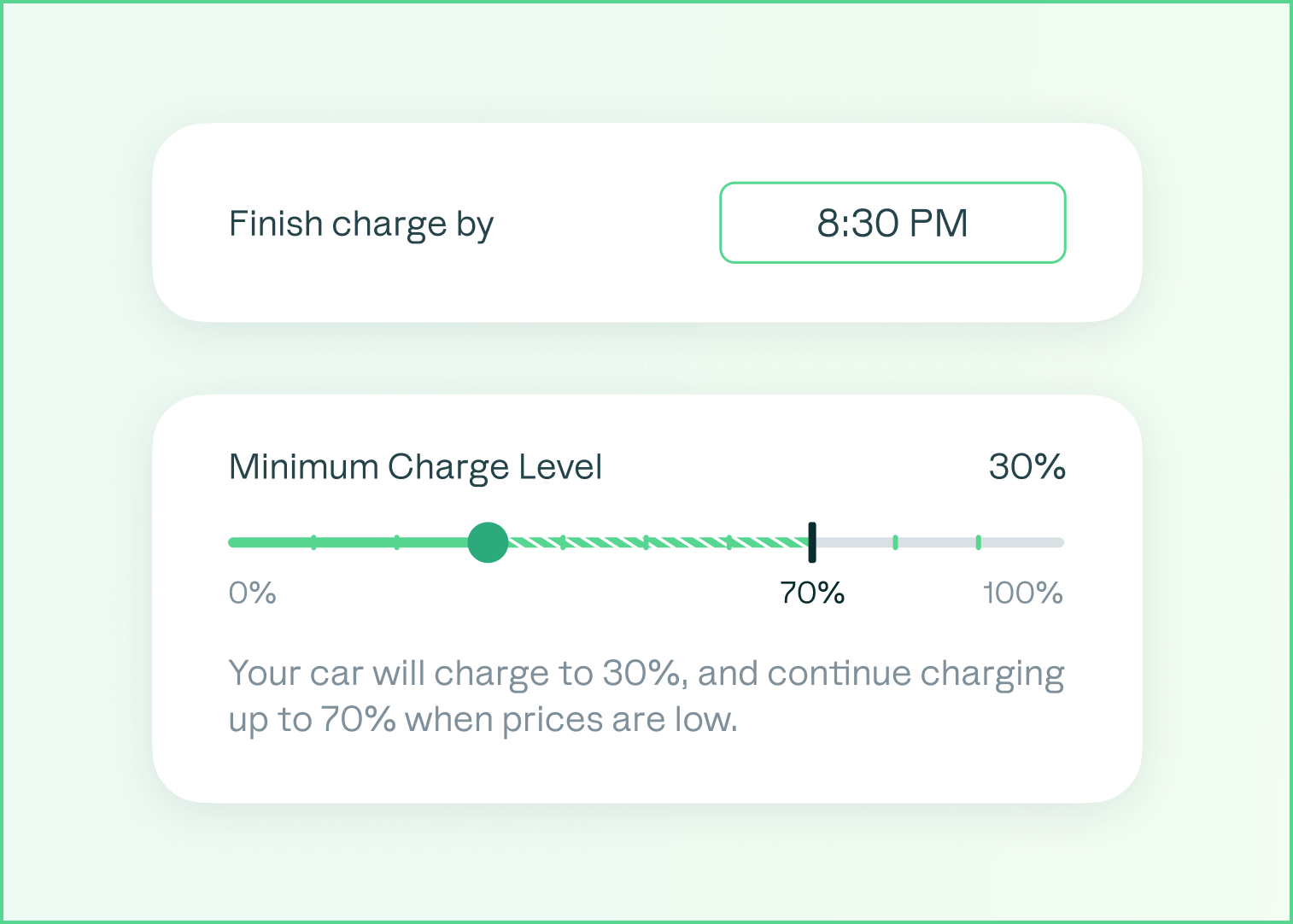Click the tick mark near 60% on track
1293x924 pixels.
coord(730,541)
